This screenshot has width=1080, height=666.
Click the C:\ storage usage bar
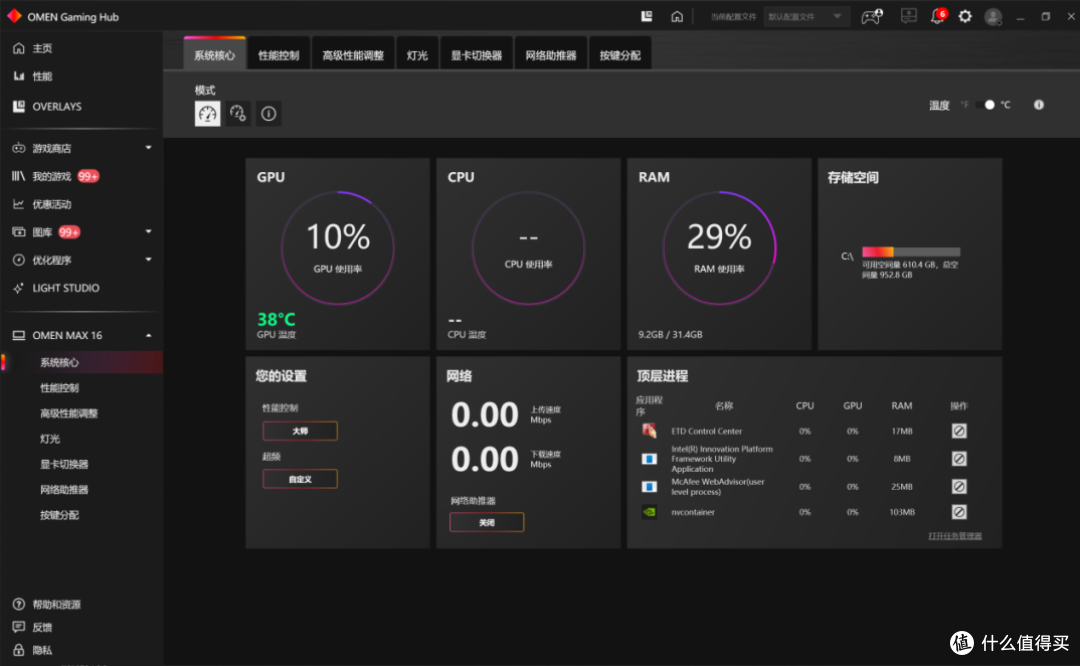pyautogui.click(x=911, y=252)
